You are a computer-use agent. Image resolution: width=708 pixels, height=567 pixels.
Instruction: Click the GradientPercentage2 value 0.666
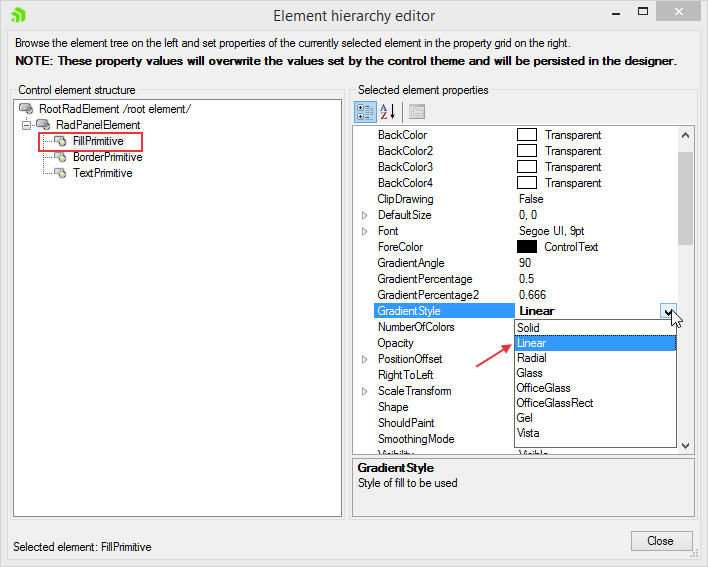pyautogui.click(x=532, y=295)
